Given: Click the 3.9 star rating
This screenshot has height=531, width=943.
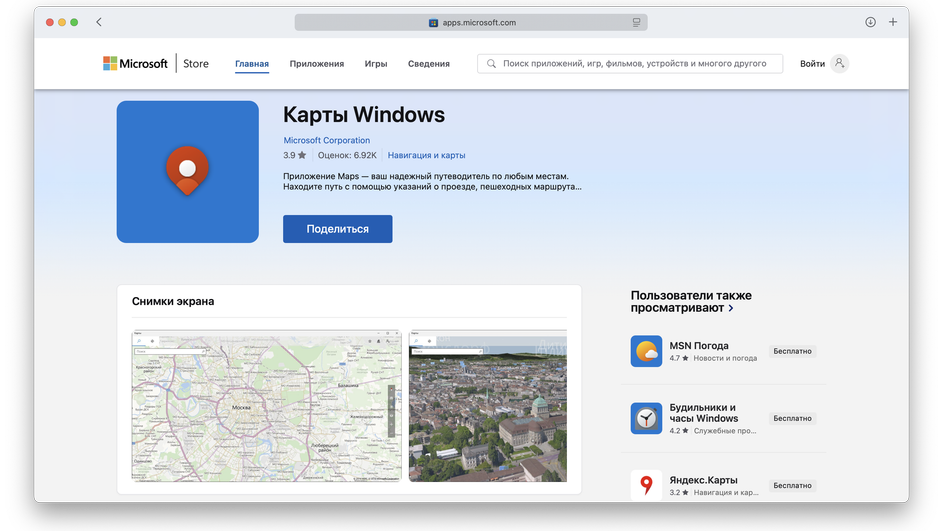Looking at the screenshot, I should [x=295, y=155].
